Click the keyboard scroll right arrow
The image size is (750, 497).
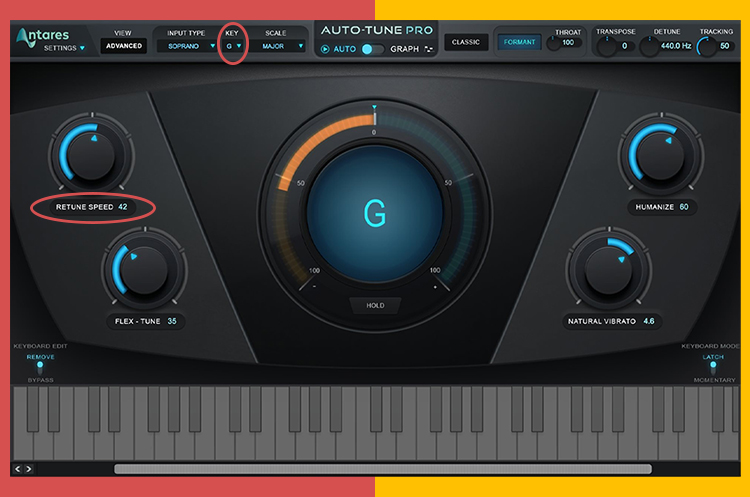pyautogui.click(x=29, y=469)
